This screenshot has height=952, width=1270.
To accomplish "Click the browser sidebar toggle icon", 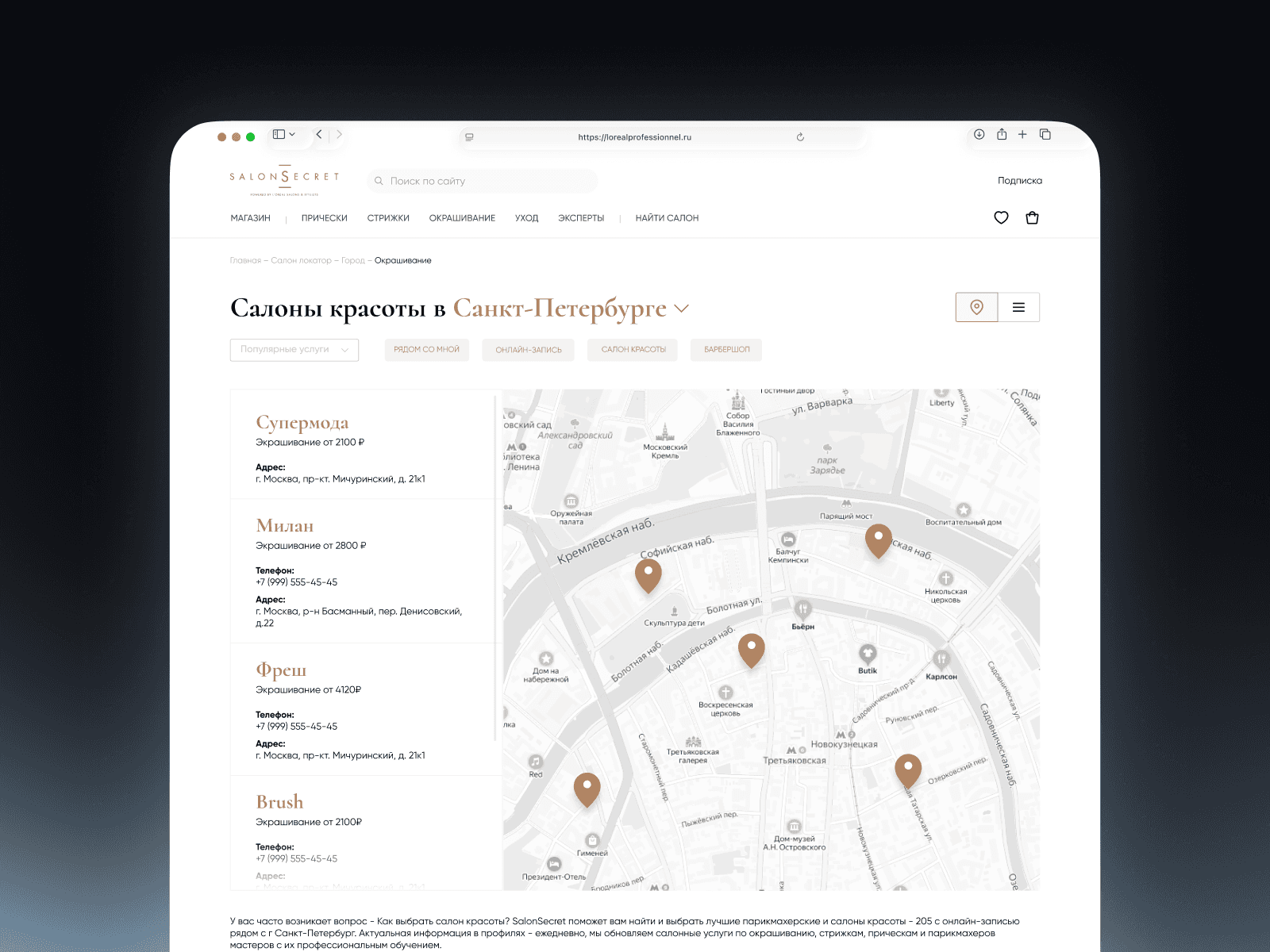I will click(279, 135).
